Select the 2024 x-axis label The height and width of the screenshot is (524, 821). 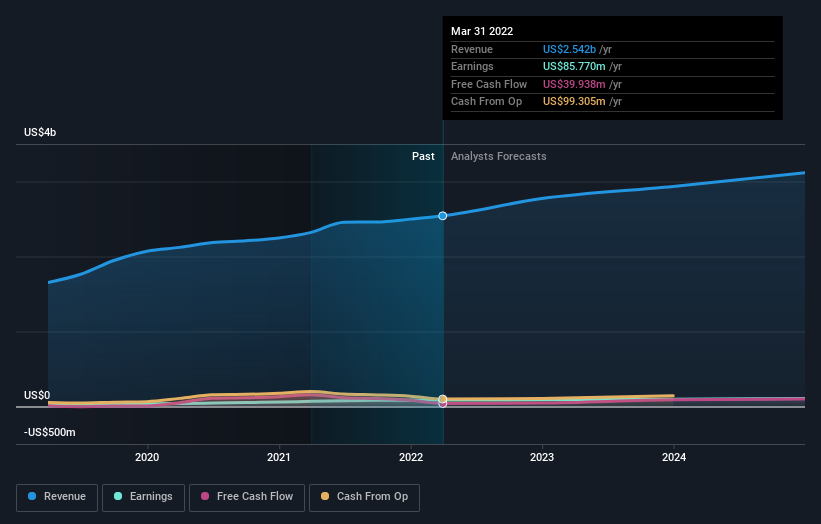point(674,457)
